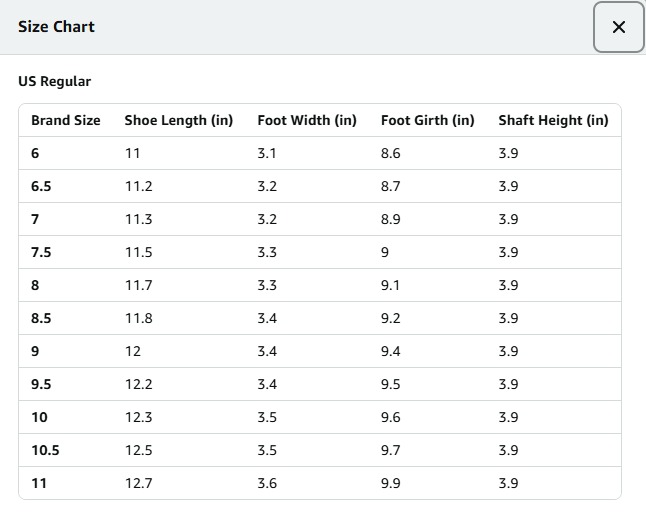Close the Size Chart dialog
646x522 pixels.
pos(618,27)
